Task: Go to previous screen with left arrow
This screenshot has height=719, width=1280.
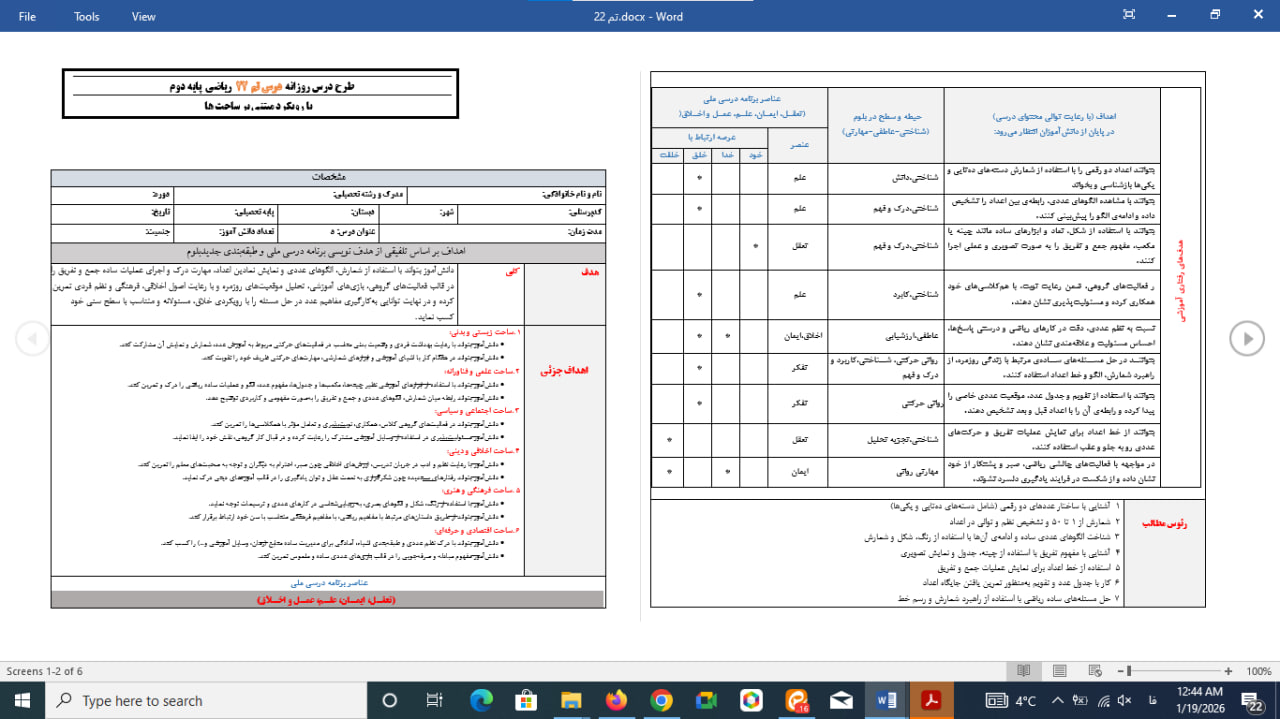Action: click(x=32, y=338)
